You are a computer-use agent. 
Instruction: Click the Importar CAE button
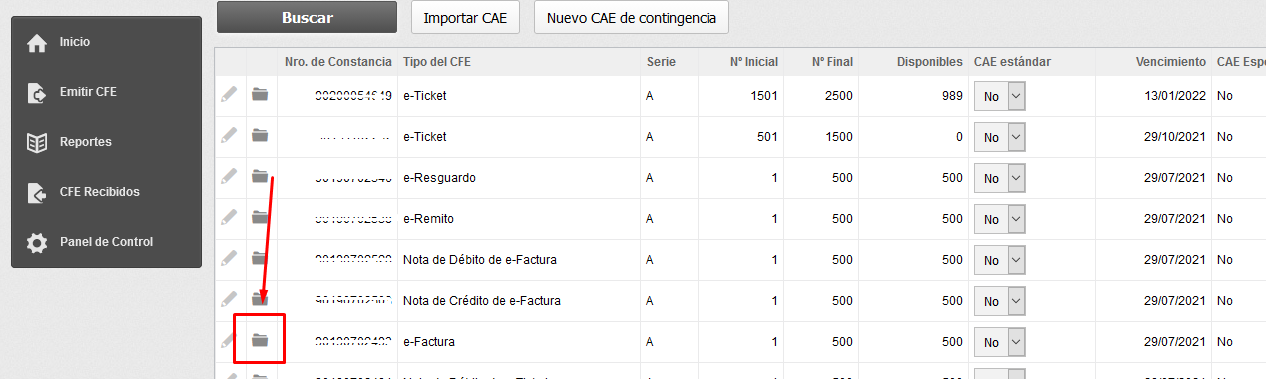pos(465,18)
